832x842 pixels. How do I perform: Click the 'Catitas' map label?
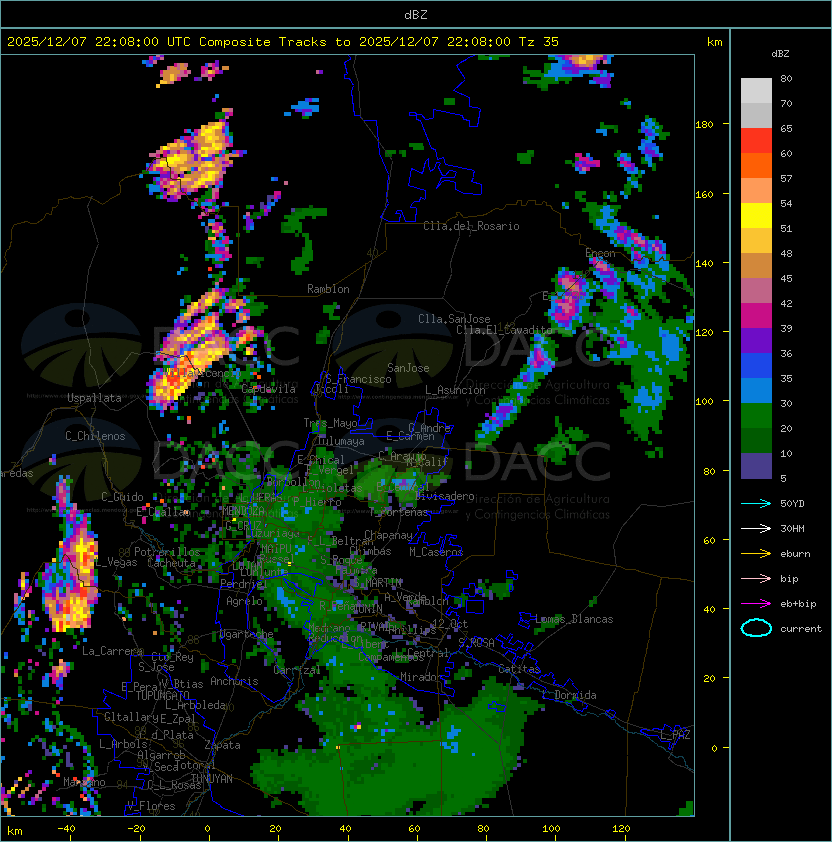point(519,669)
